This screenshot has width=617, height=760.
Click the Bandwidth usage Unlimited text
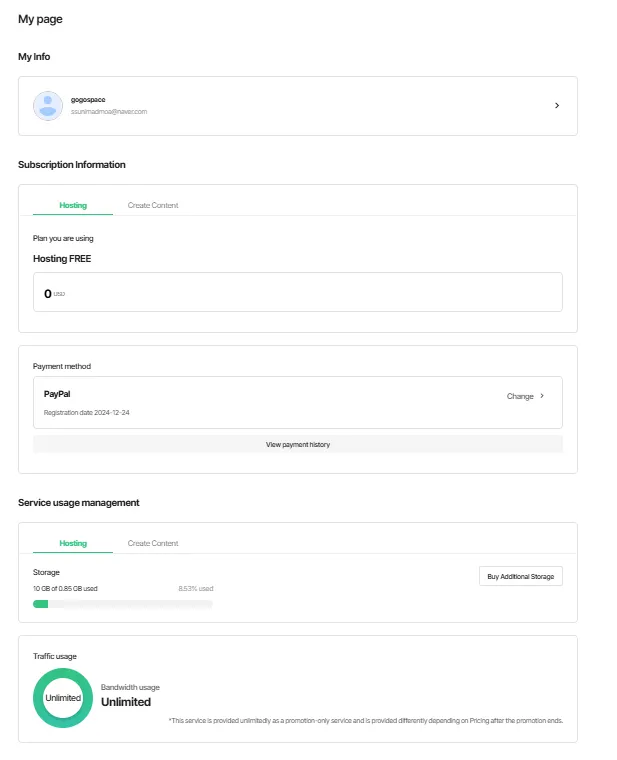[x=126, y=702]
